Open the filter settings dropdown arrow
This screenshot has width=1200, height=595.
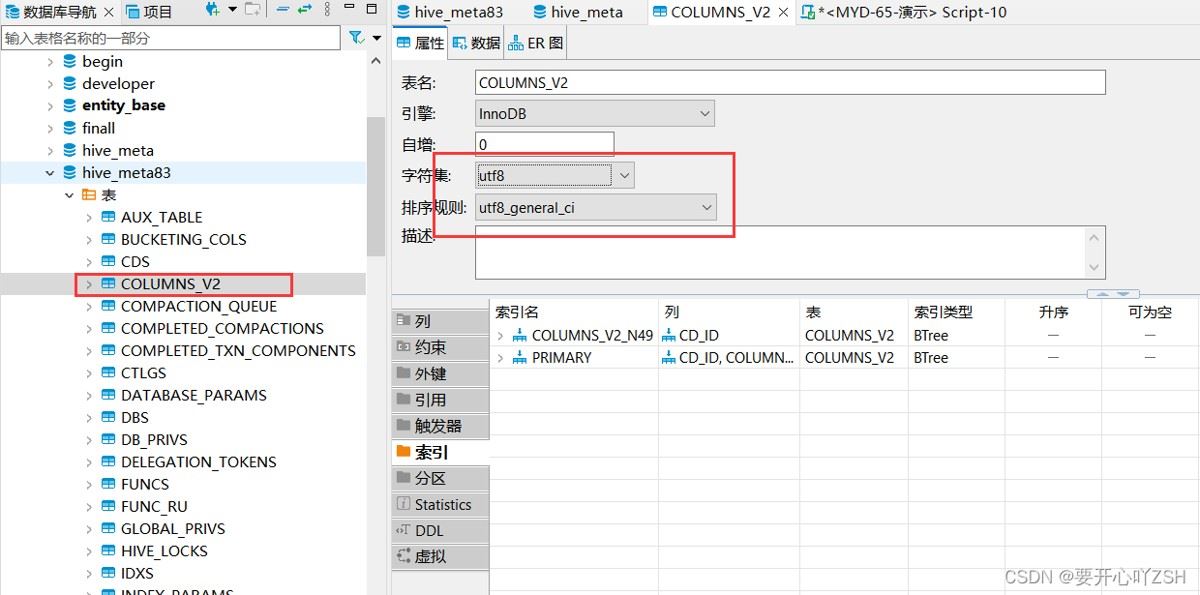[x=377, y=38]
